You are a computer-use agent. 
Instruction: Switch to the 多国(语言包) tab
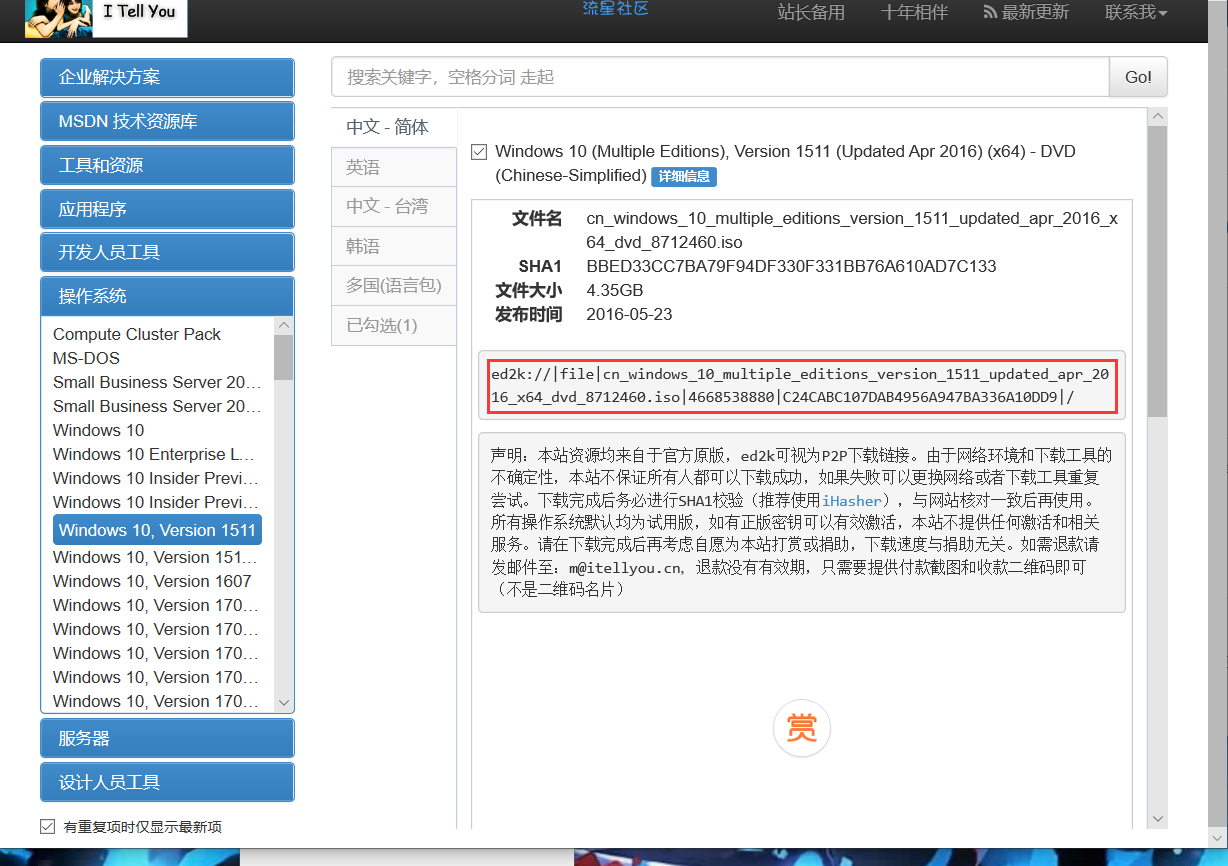pos(393,285)
